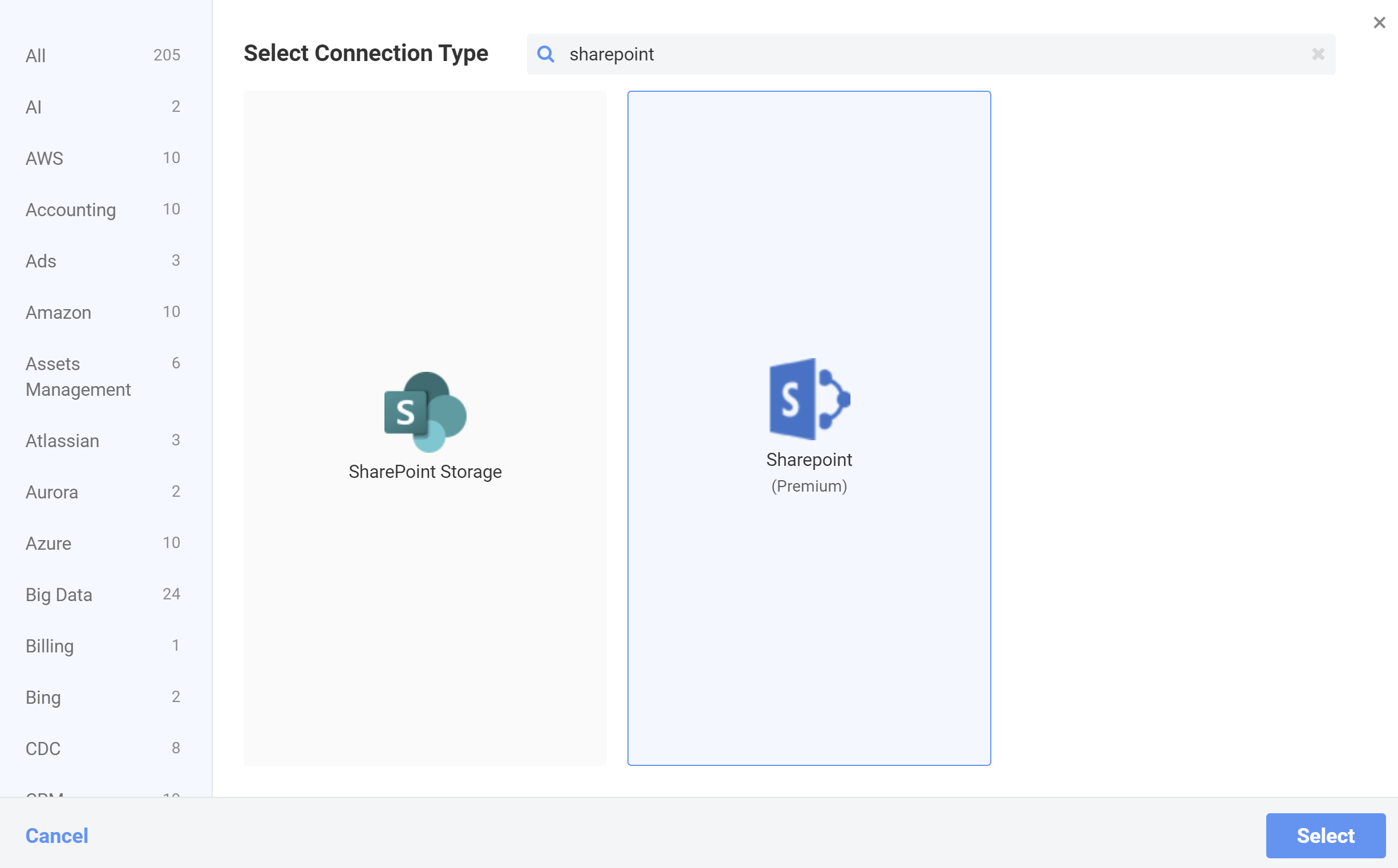Close the Select Connection Type dialog
The height and width of the screenshot is (868, 1398).
[x=1379, y=22]
